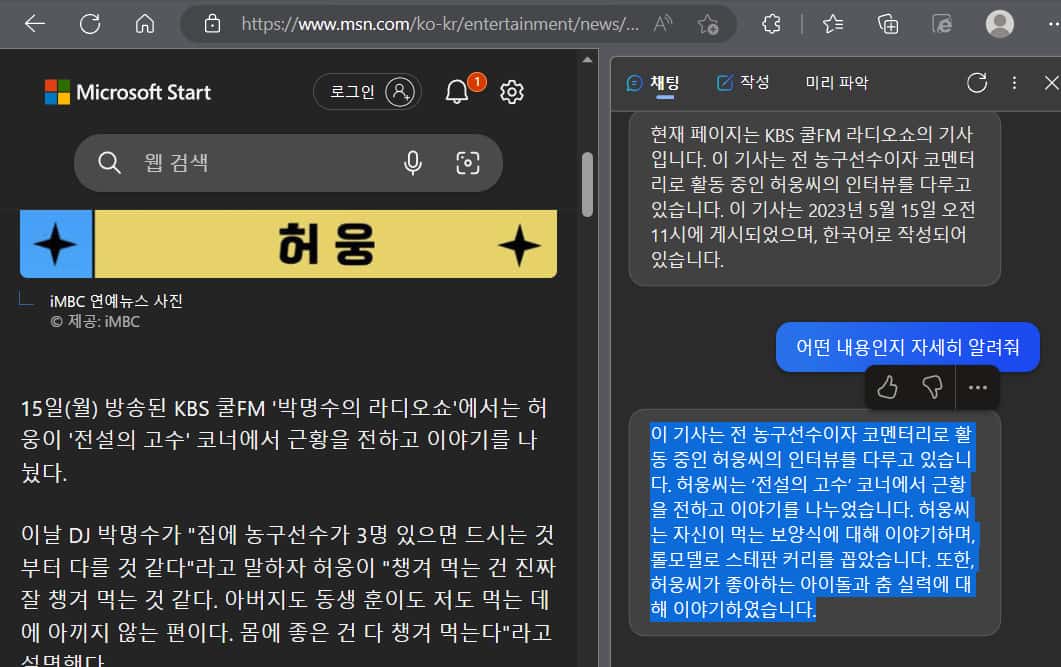This screenshot has width=1061, height=667.
Task: Click the scrollbar up arrow
Action: pyautogui.click(x=587, y=60)
